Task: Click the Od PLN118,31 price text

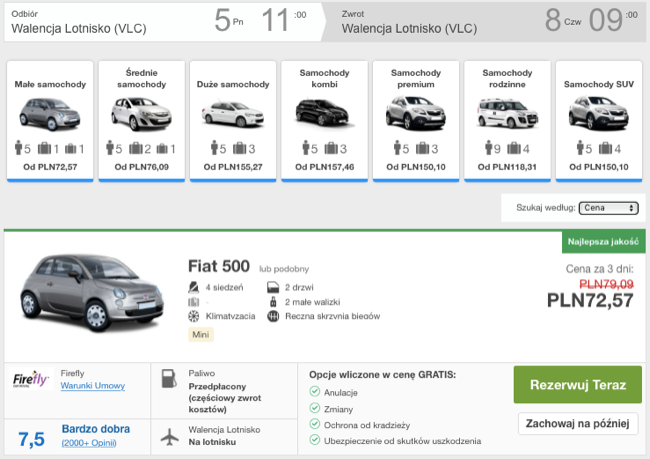Action: [507, 167]
